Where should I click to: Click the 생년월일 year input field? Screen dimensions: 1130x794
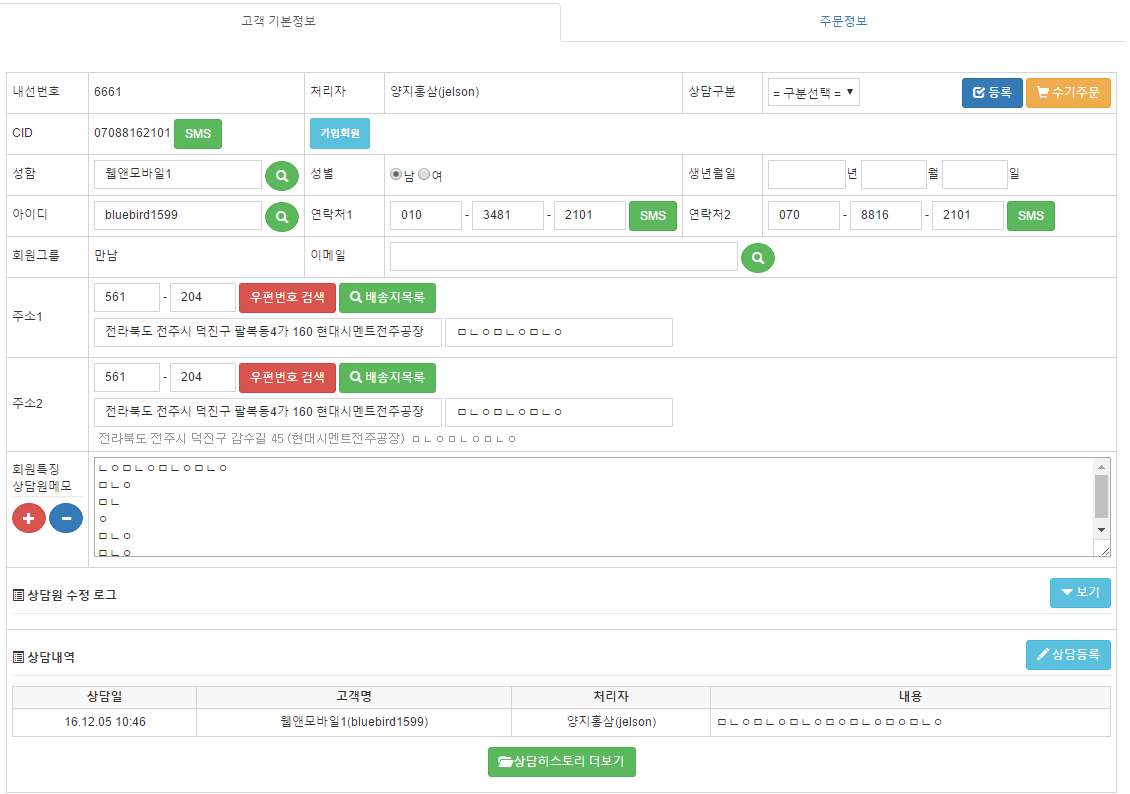(x=806, y=175)
